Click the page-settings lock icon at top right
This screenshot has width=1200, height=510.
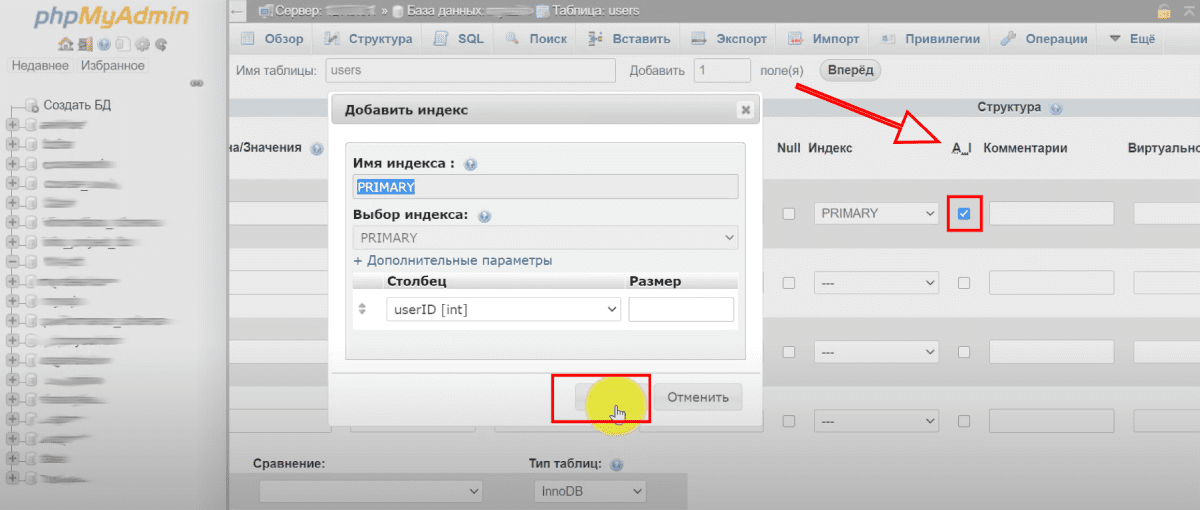(1163, 12)
